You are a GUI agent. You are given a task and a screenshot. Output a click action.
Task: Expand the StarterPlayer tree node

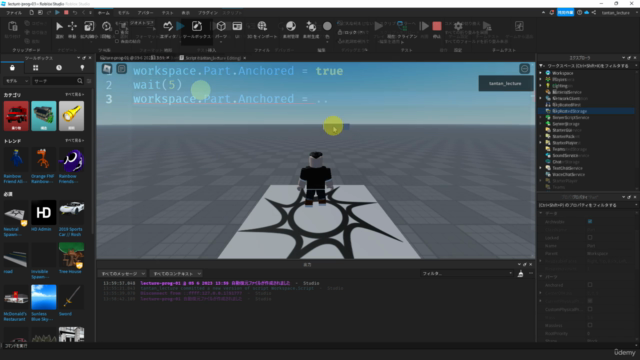tap(541, 143)
